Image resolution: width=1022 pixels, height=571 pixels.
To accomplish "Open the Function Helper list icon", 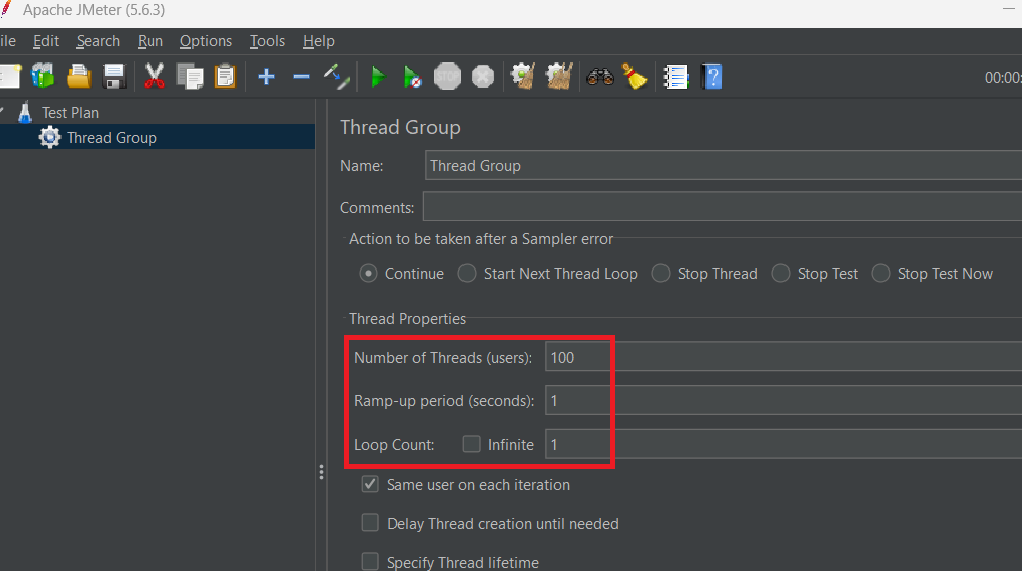I will [x=675, y=77].
